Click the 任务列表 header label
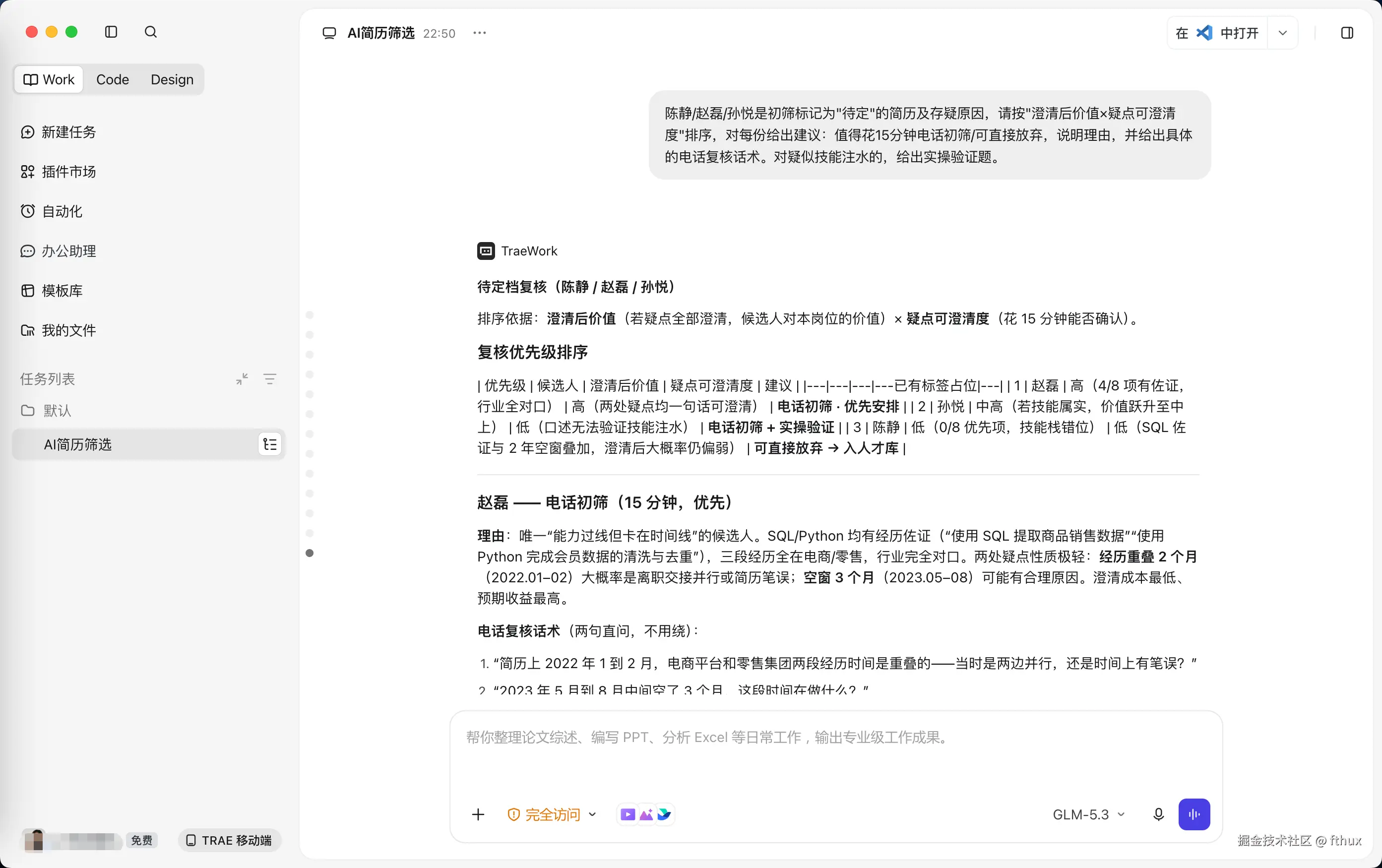 tap(48, 378)
